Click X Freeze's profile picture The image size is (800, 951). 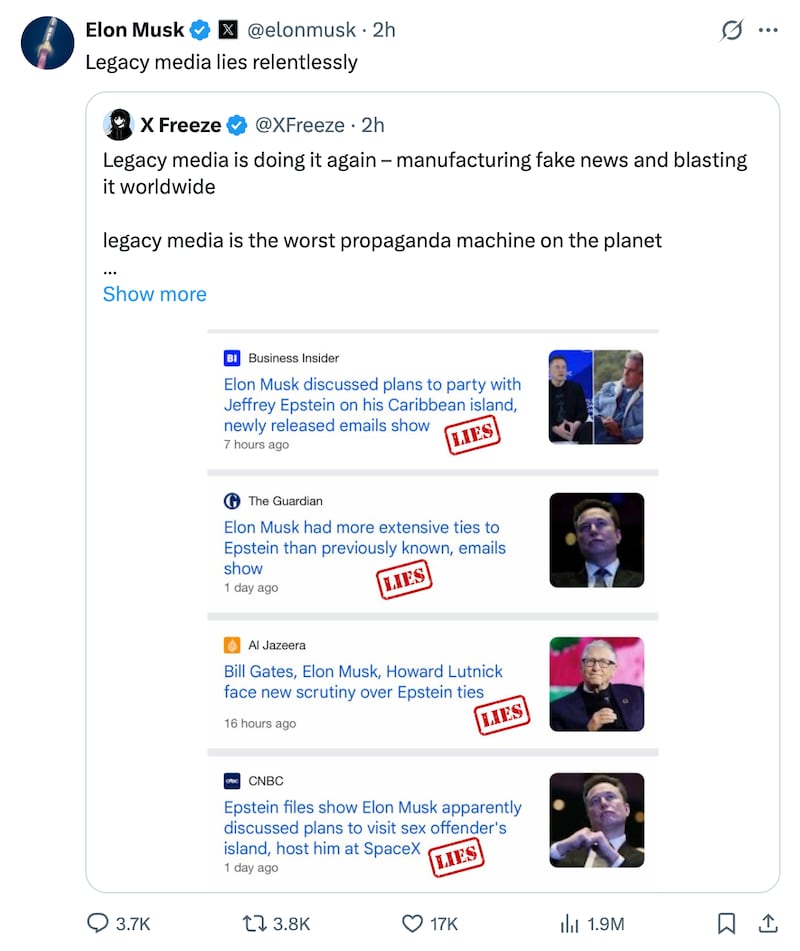point(119,124)
